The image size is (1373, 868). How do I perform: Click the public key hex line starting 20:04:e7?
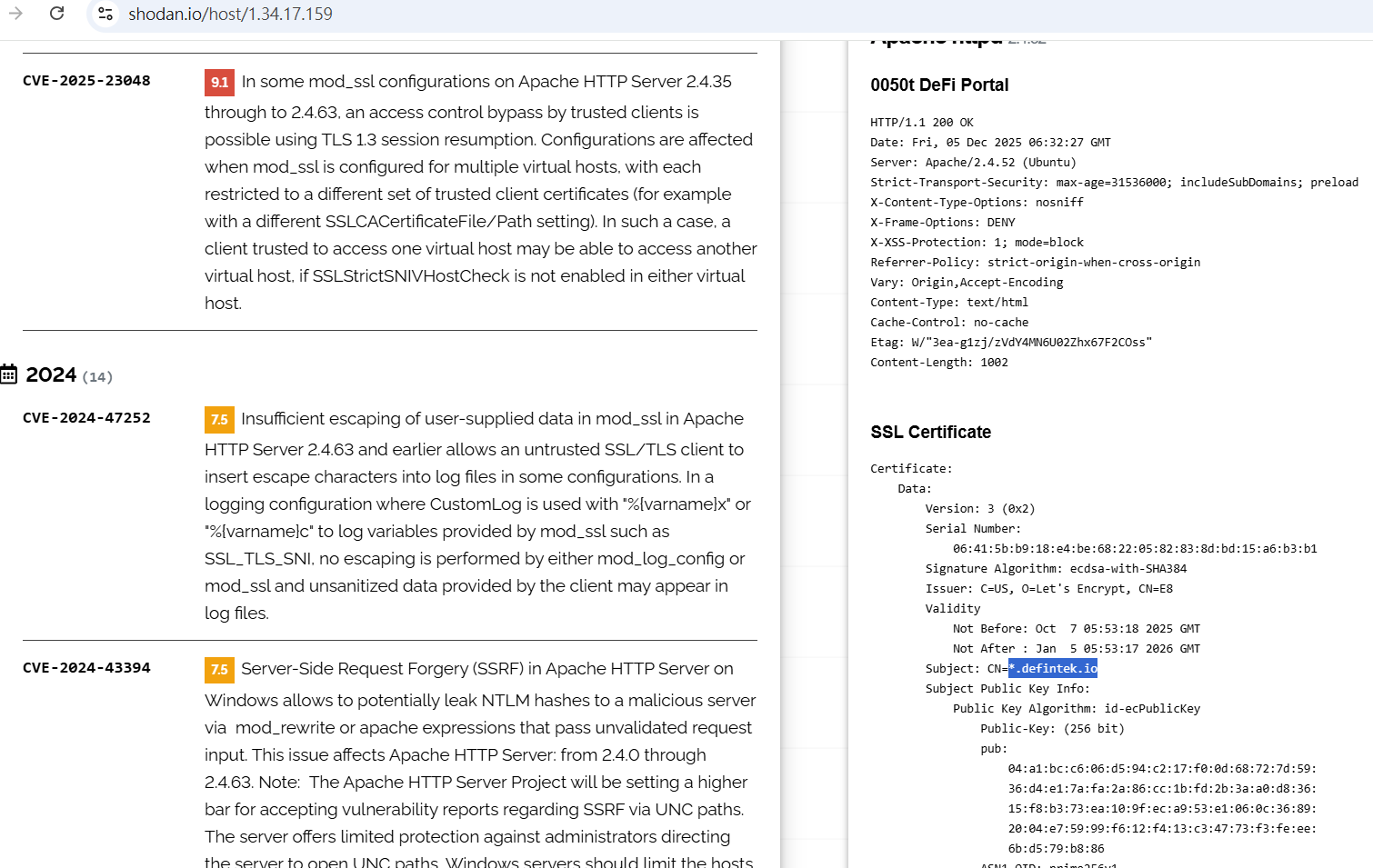[x=1162, y=829]
